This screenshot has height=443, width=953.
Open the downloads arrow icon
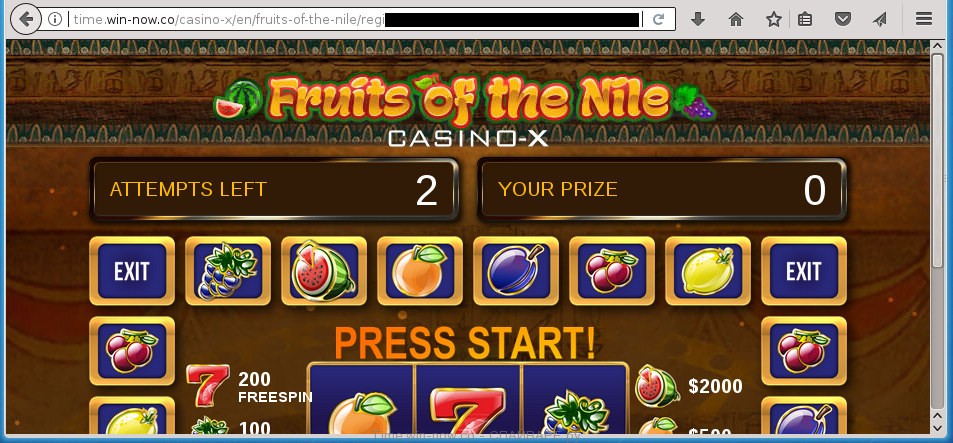[698, 19]
